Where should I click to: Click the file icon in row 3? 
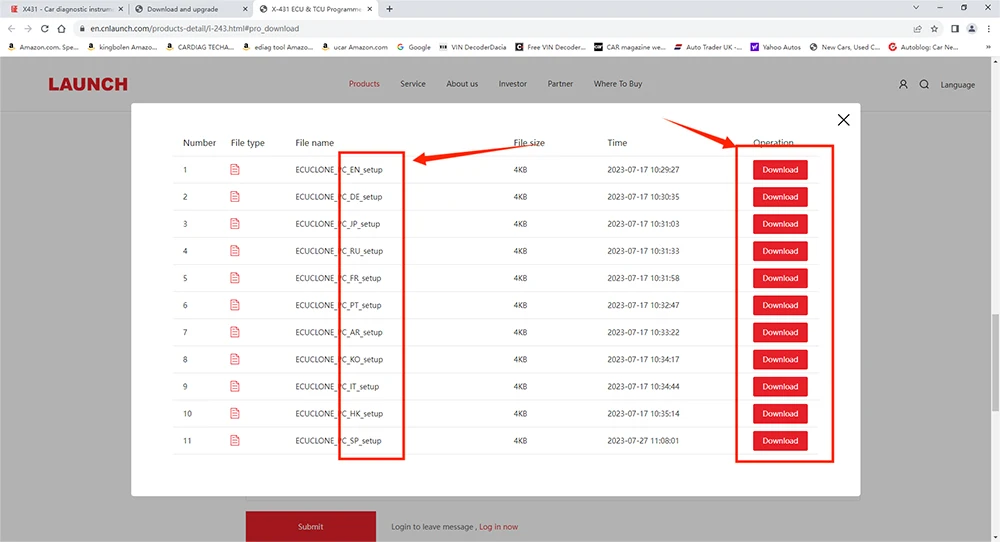[x=235, y=224]
